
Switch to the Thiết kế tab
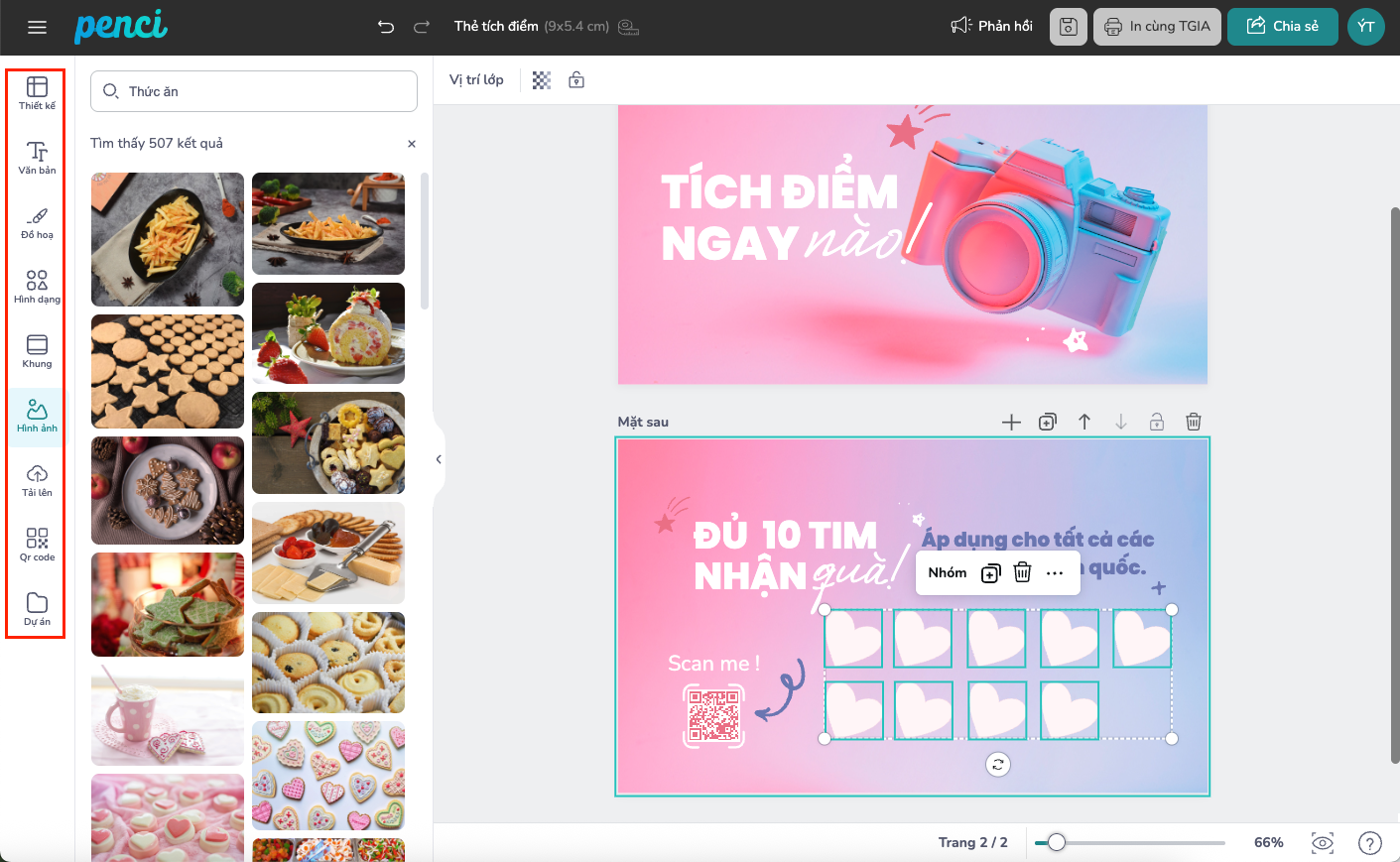pyautogui.click(x=37, y=93)
